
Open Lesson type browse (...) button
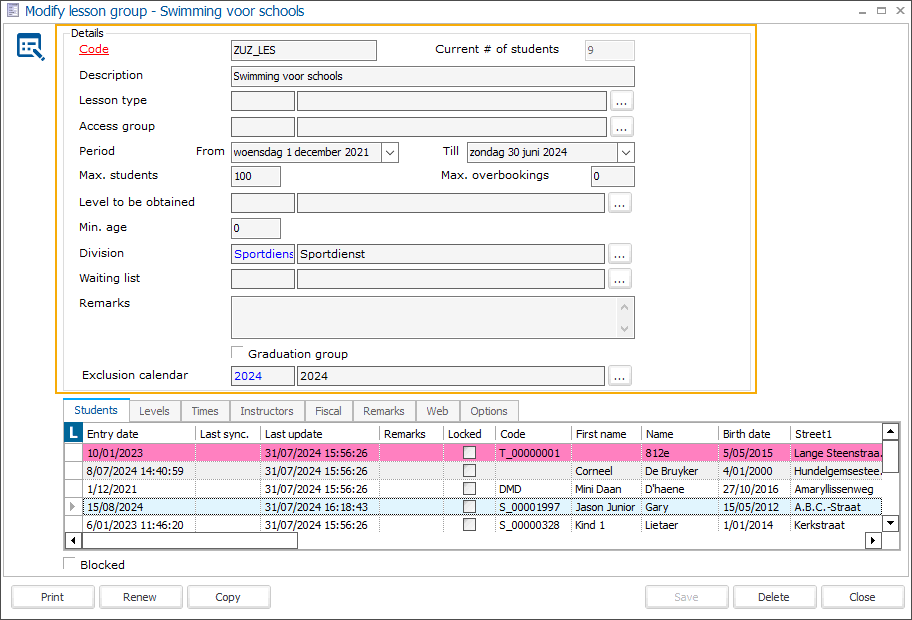622,101
